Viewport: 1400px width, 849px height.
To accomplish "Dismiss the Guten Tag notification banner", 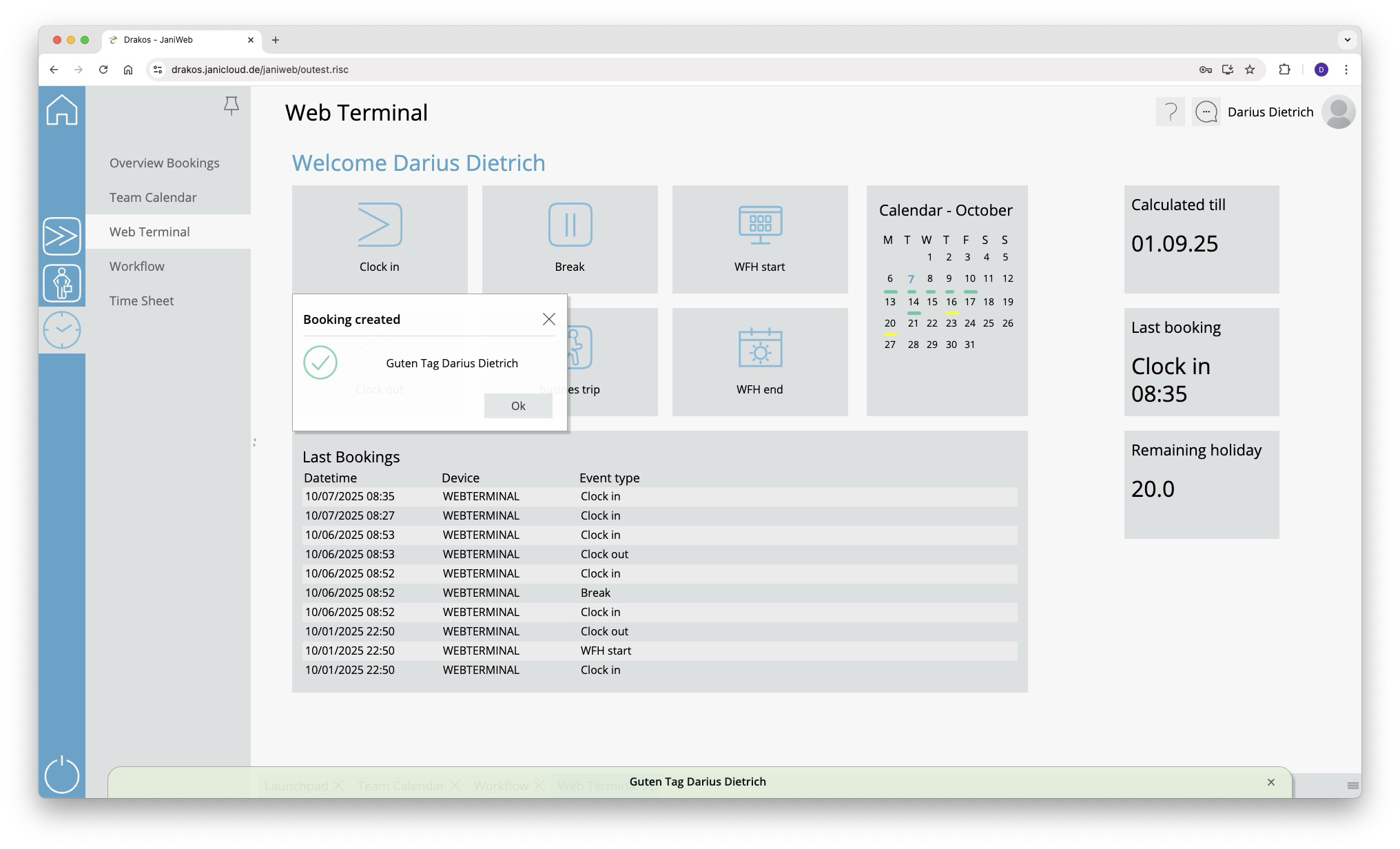I will click(x=1270, y=782).
